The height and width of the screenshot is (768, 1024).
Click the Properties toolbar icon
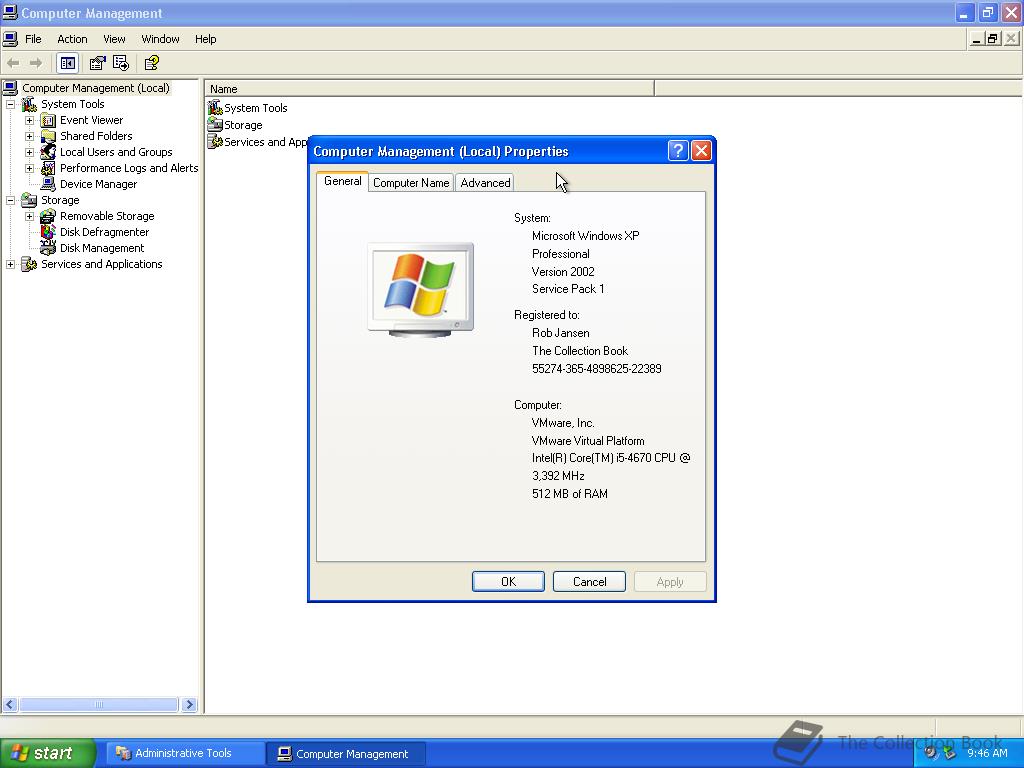coord(97,63)
